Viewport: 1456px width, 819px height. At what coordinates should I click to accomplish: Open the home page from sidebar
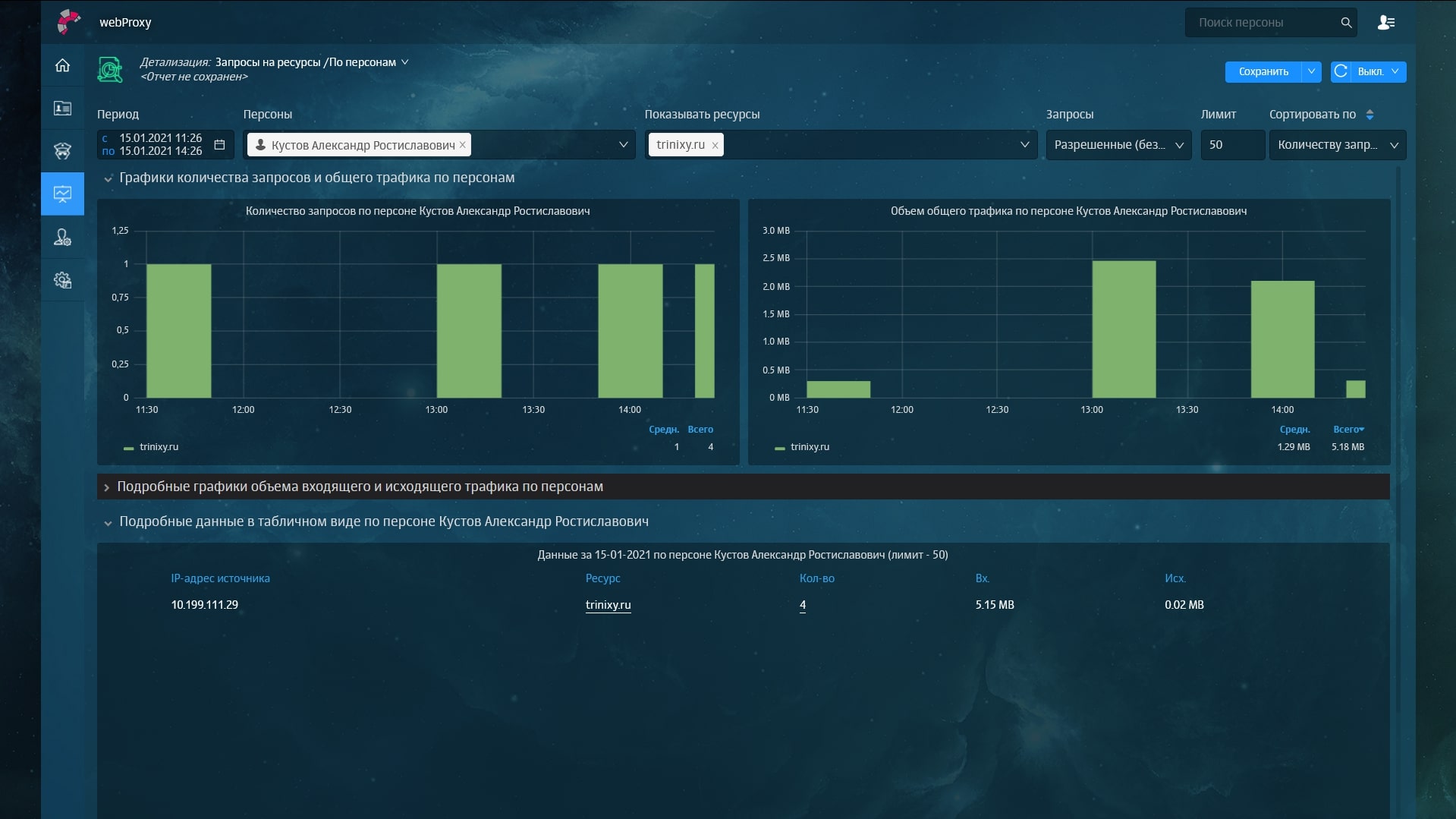coord(62,65)
